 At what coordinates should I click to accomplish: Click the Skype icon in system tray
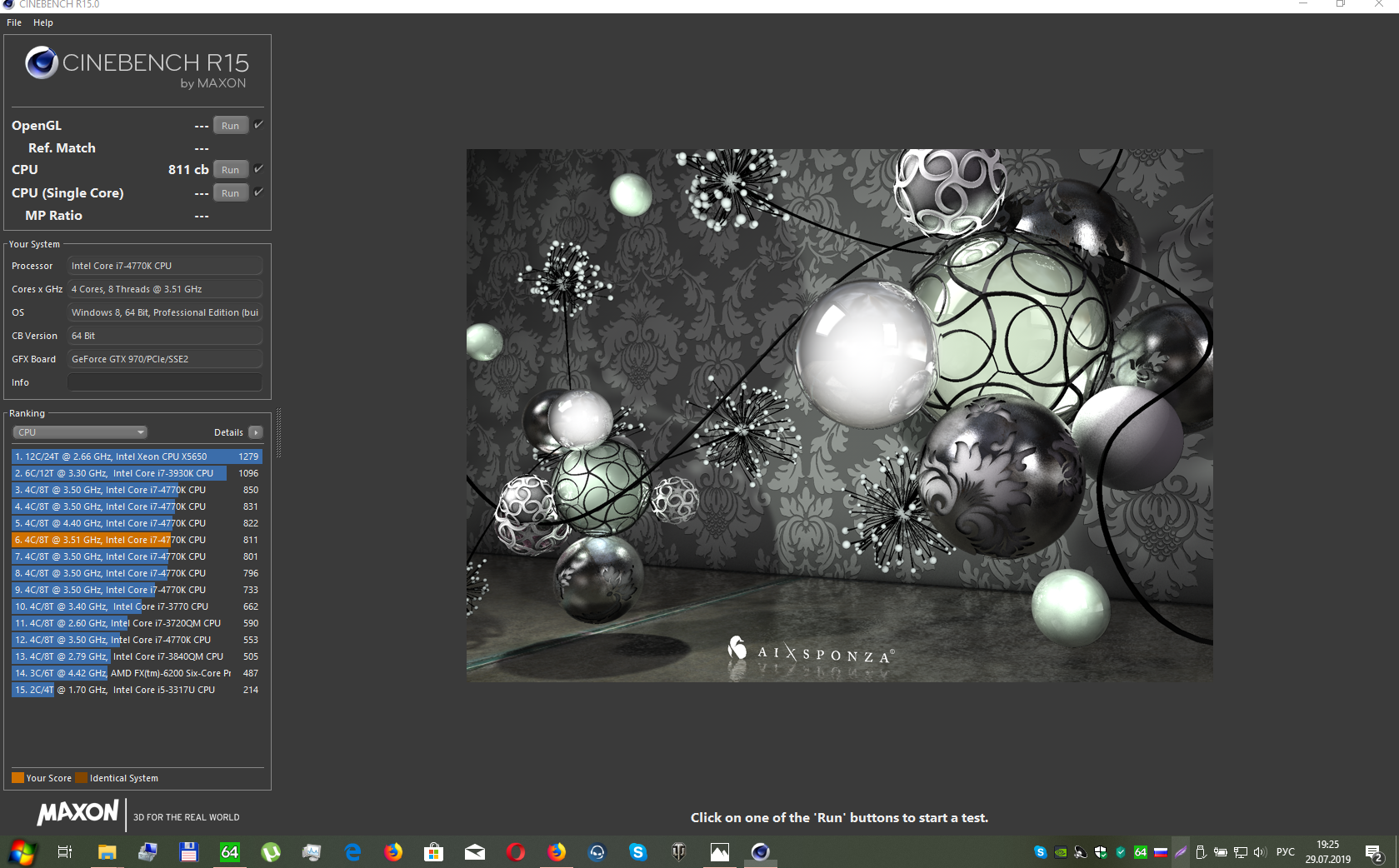pos(1041,852)
